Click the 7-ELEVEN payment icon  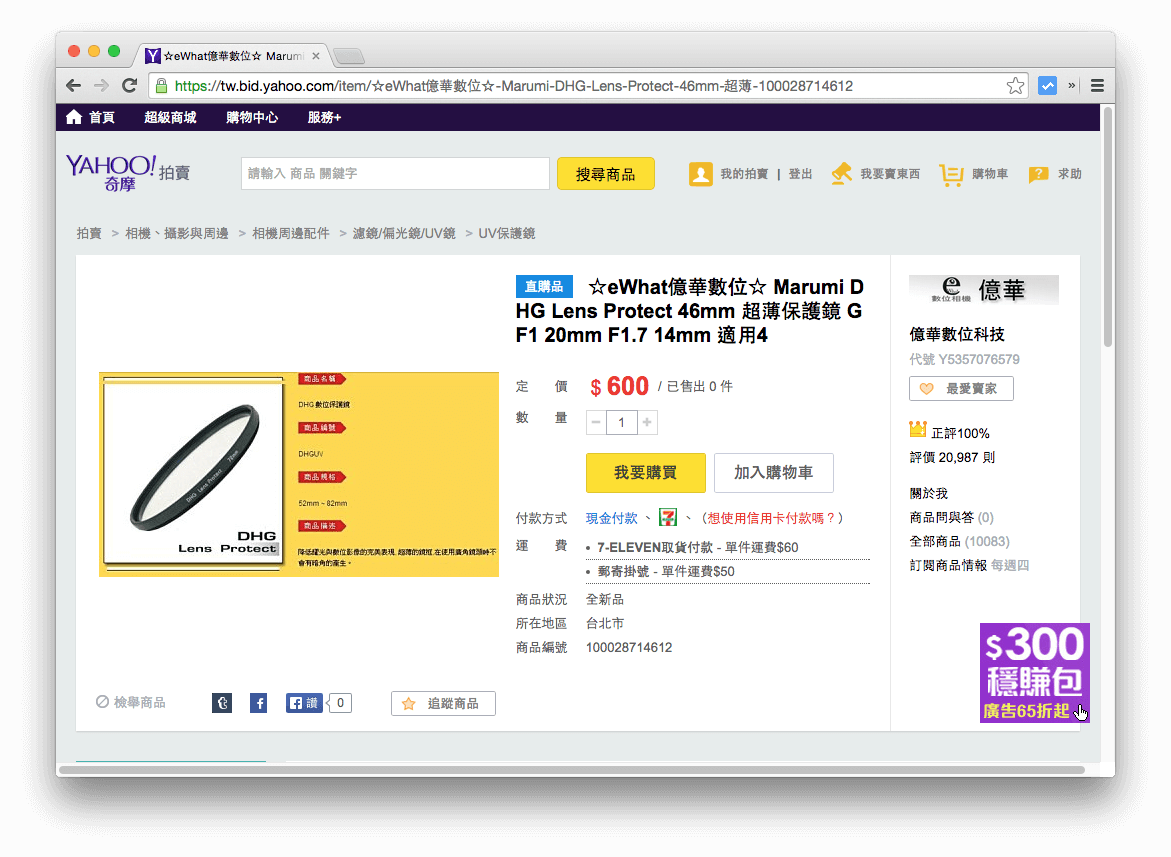coord(668,518)
